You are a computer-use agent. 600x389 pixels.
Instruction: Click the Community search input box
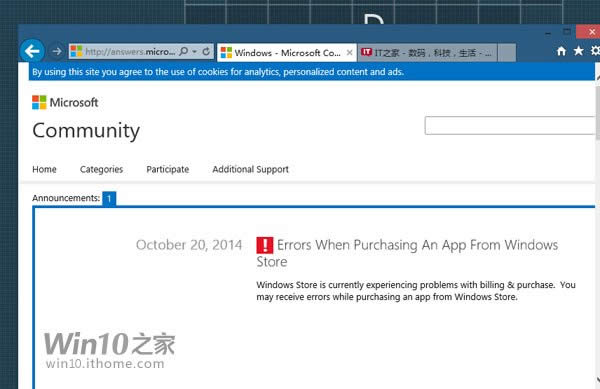pyautogui.click(x=510, y=125)
